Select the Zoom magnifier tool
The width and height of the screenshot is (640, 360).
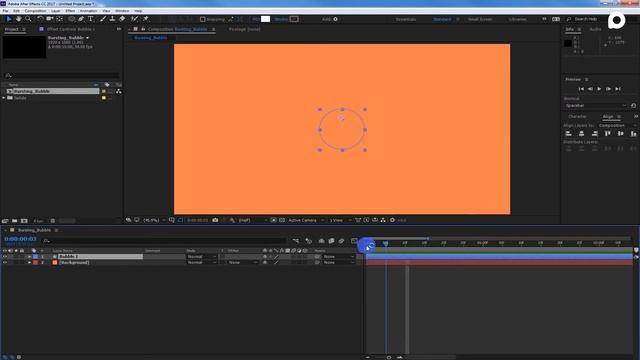(28, 19)
